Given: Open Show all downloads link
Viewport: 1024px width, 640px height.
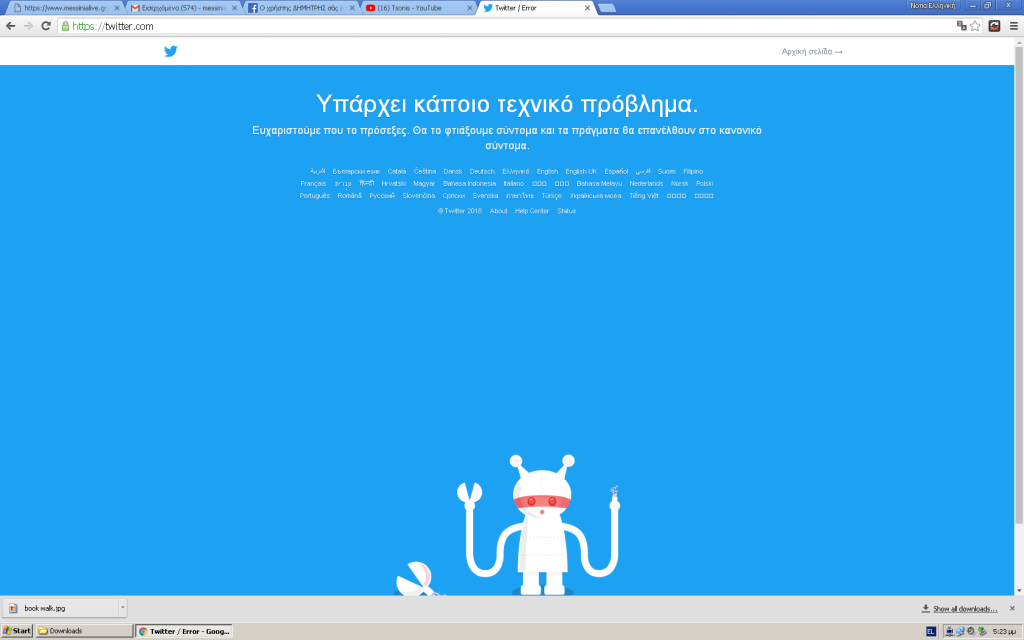Looking at the screenshot, I should (965, 609).
